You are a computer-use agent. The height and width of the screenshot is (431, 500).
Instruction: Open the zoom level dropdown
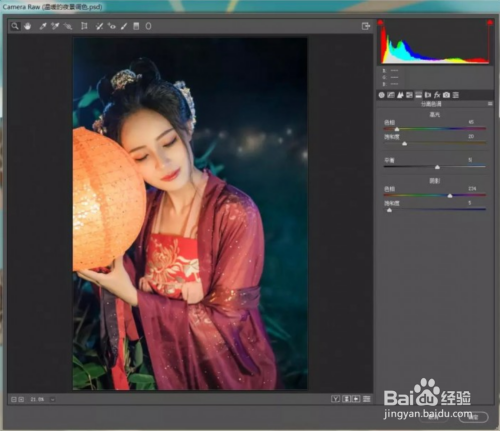pos(53,399)
